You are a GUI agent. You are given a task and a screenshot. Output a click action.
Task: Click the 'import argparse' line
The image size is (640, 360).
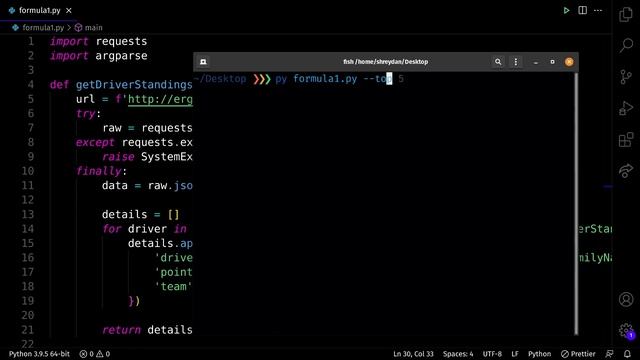(x=98, y=56)
